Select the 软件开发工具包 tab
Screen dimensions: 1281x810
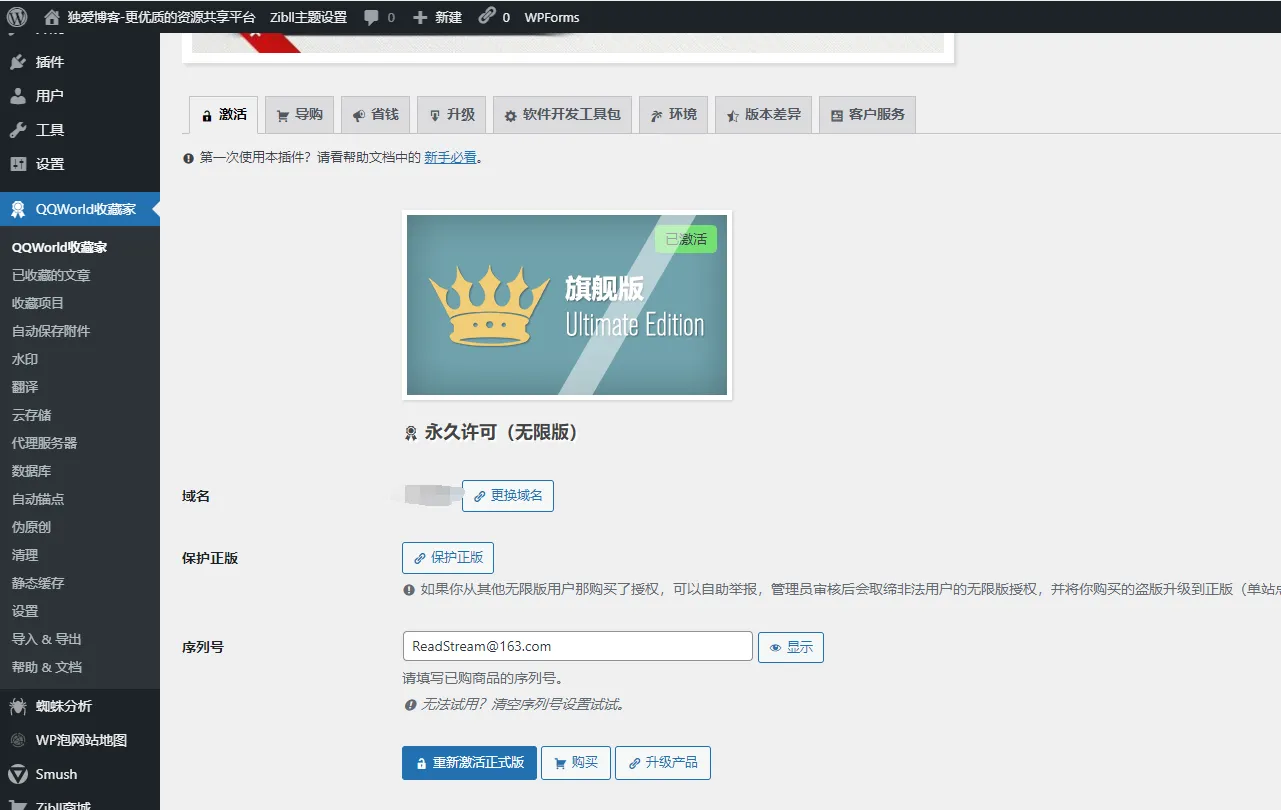[563, 114]
